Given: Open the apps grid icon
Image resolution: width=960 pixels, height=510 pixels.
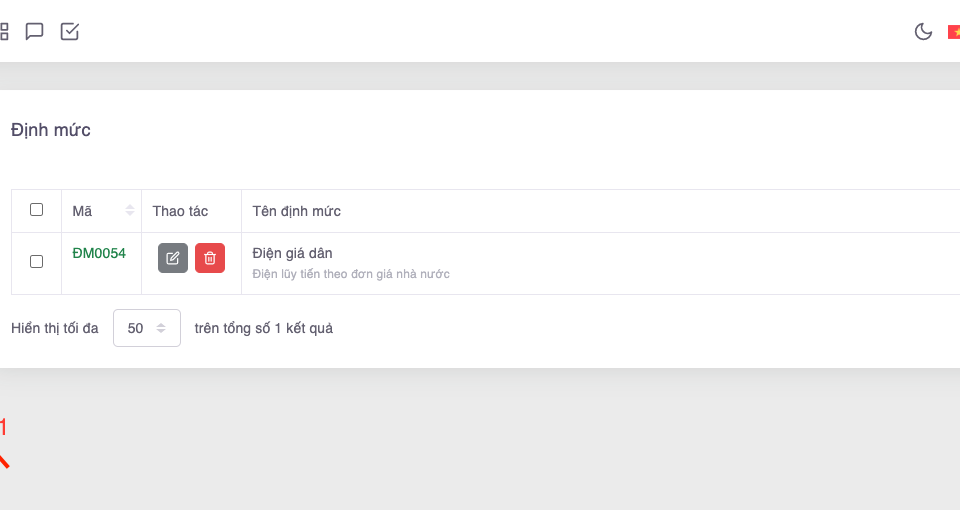Looking at the screenshot, I should pos(4,31).
